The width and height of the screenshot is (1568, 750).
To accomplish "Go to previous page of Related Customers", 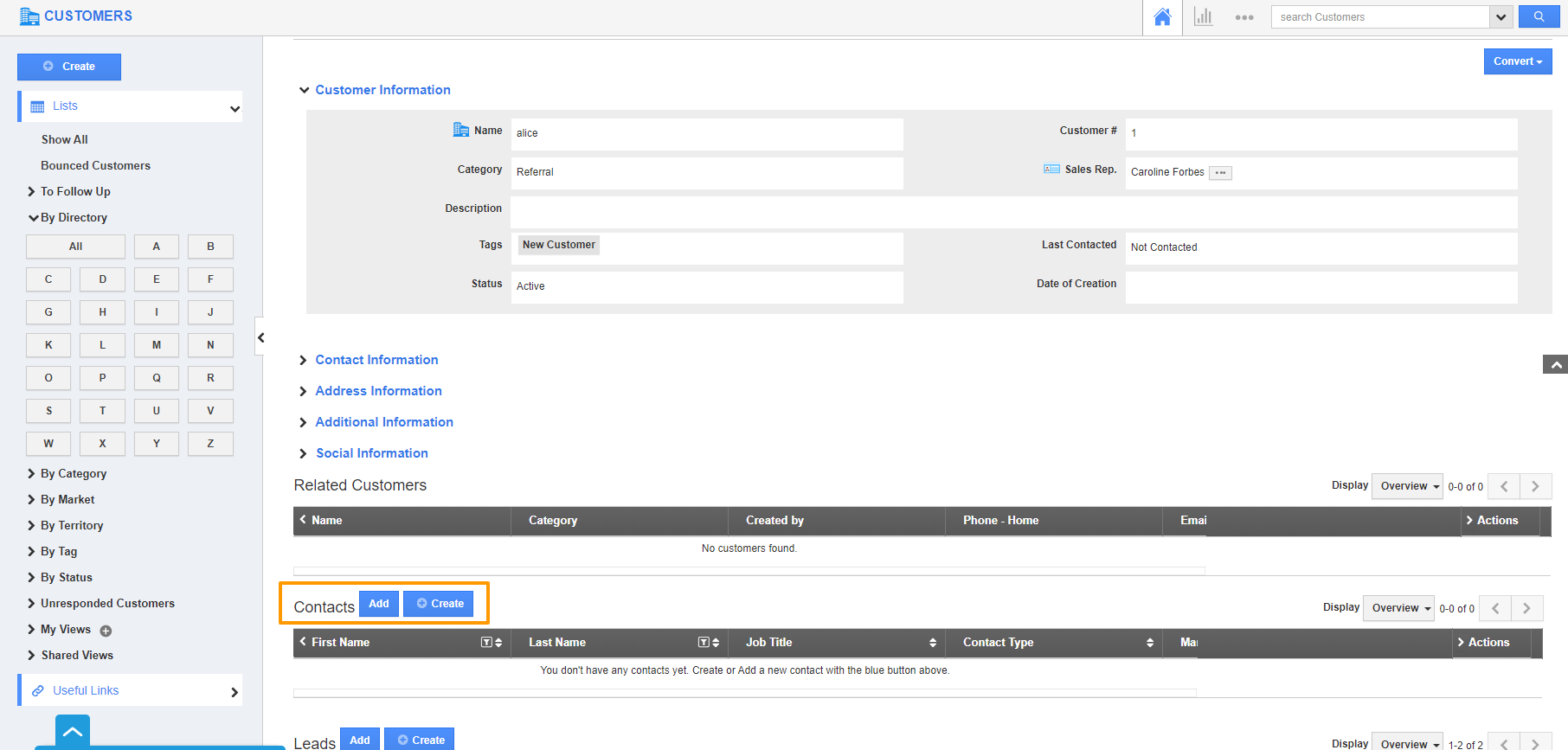I will click(x=1504, y=486).
